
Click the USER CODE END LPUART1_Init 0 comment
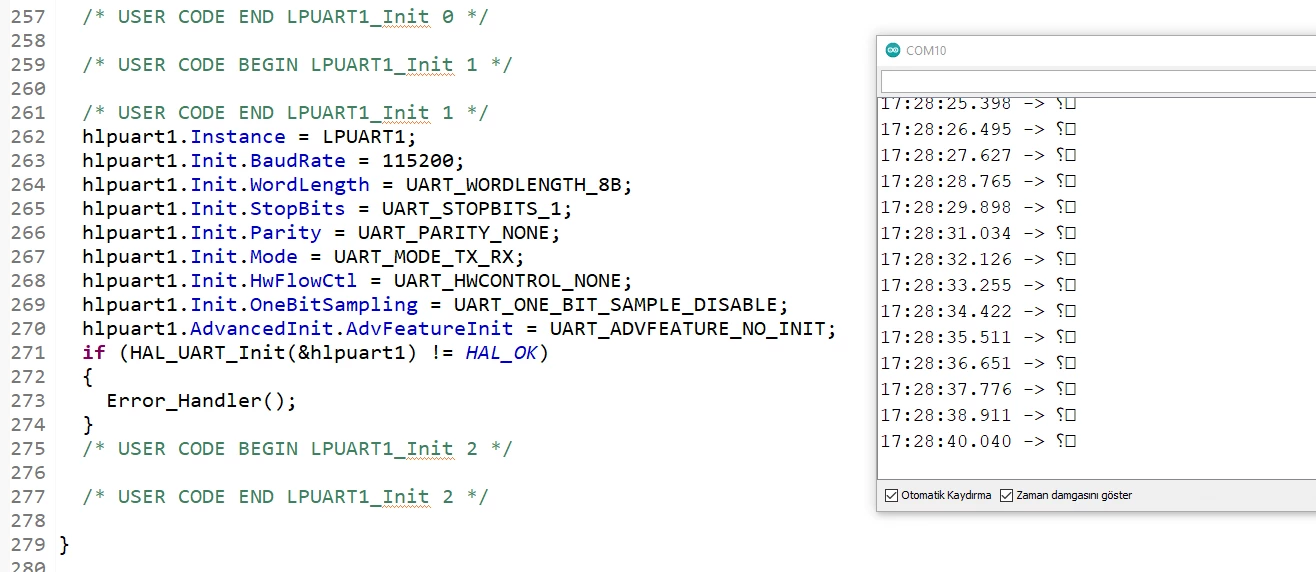point(286,17)
